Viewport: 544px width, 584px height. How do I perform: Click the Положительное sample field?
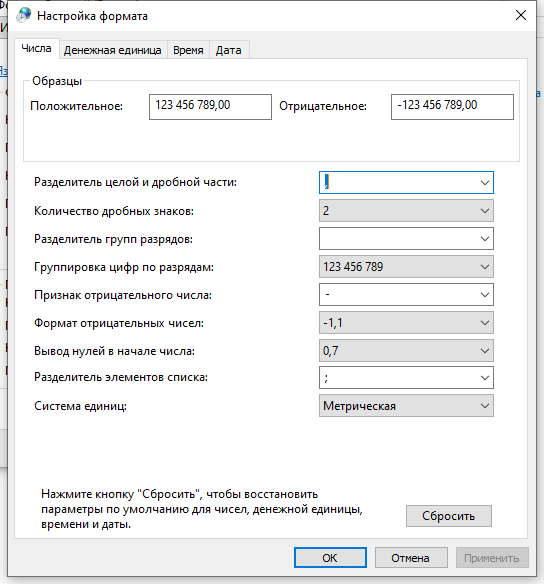coord(210,107)
